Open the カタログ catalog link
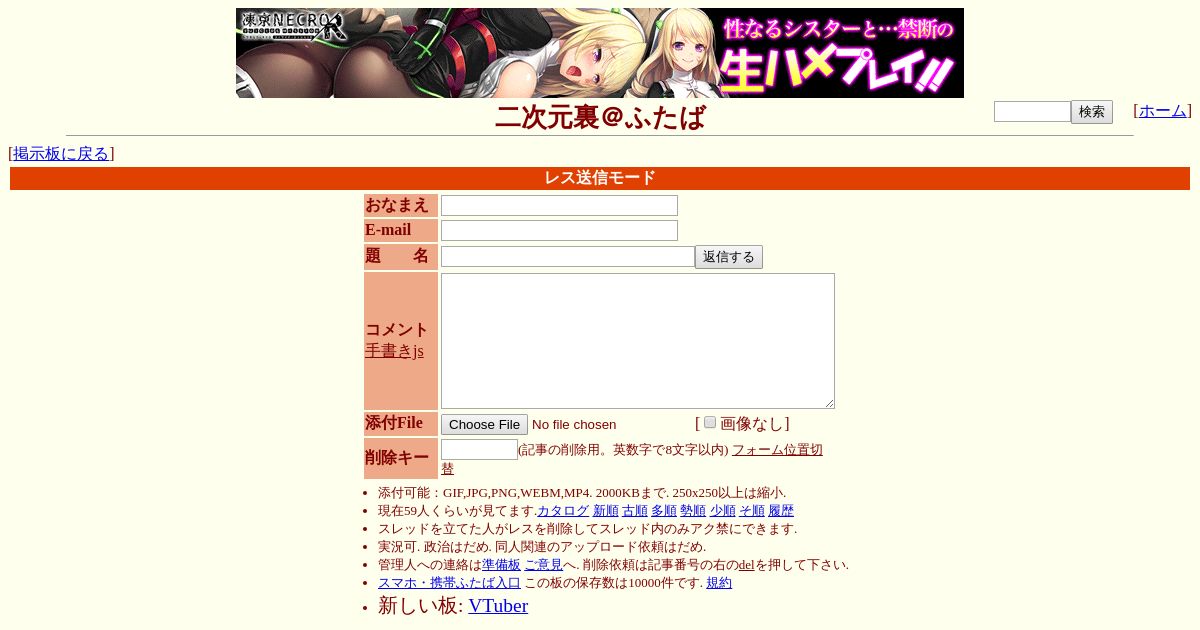This screenshot has height=630, width=1200. (x=563, y=511)
